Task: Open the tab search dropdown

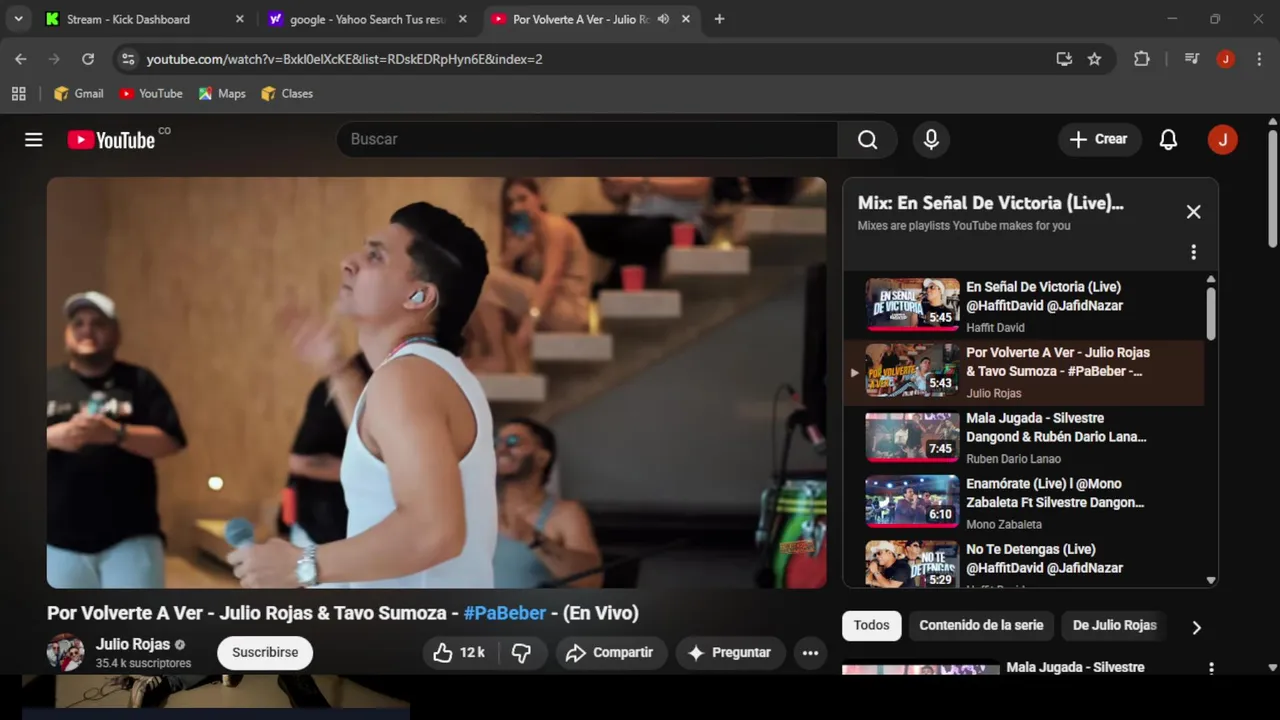Action: coord(18,19)
